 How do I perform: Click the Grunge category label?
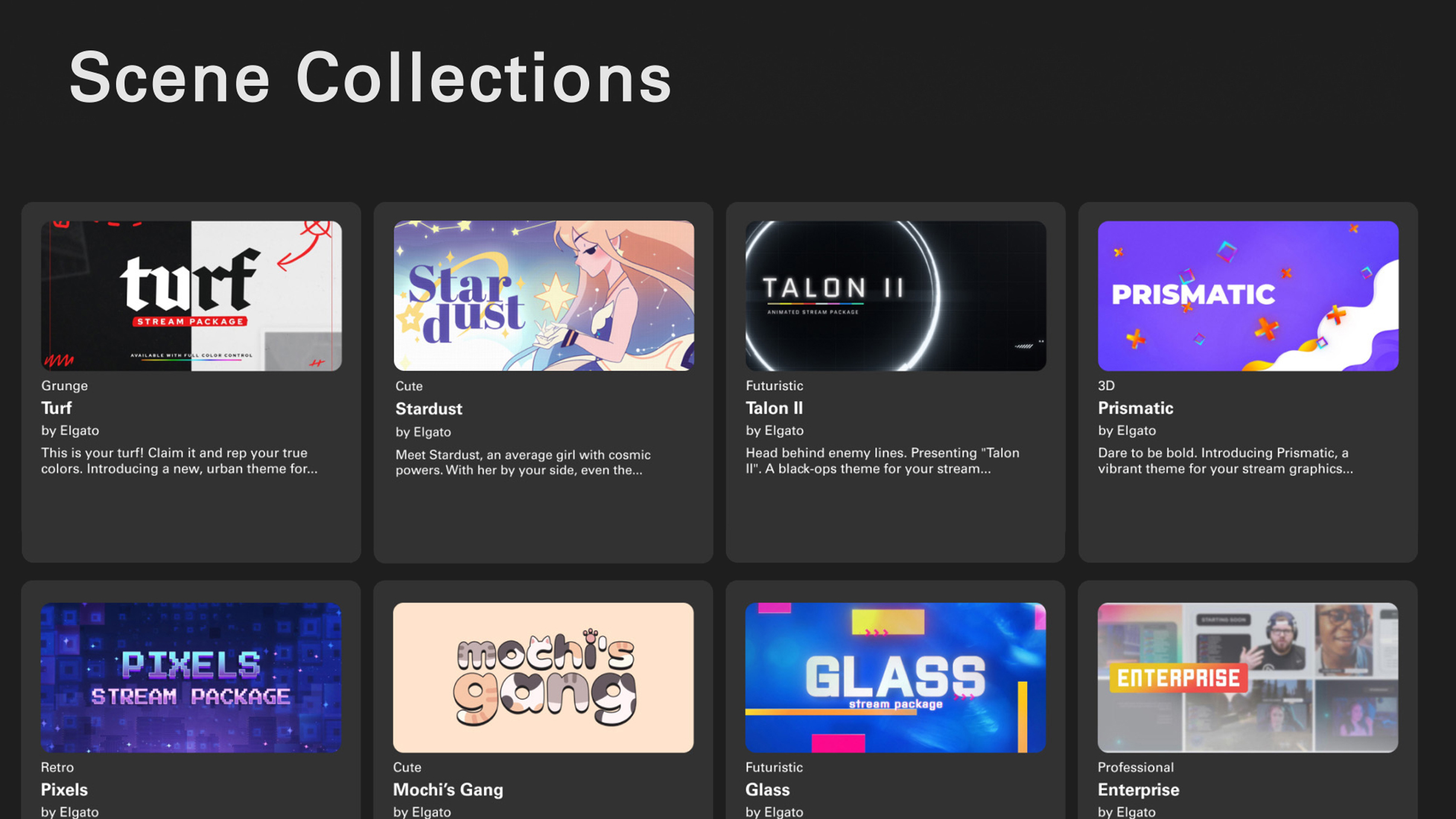(x=65, y=385)
